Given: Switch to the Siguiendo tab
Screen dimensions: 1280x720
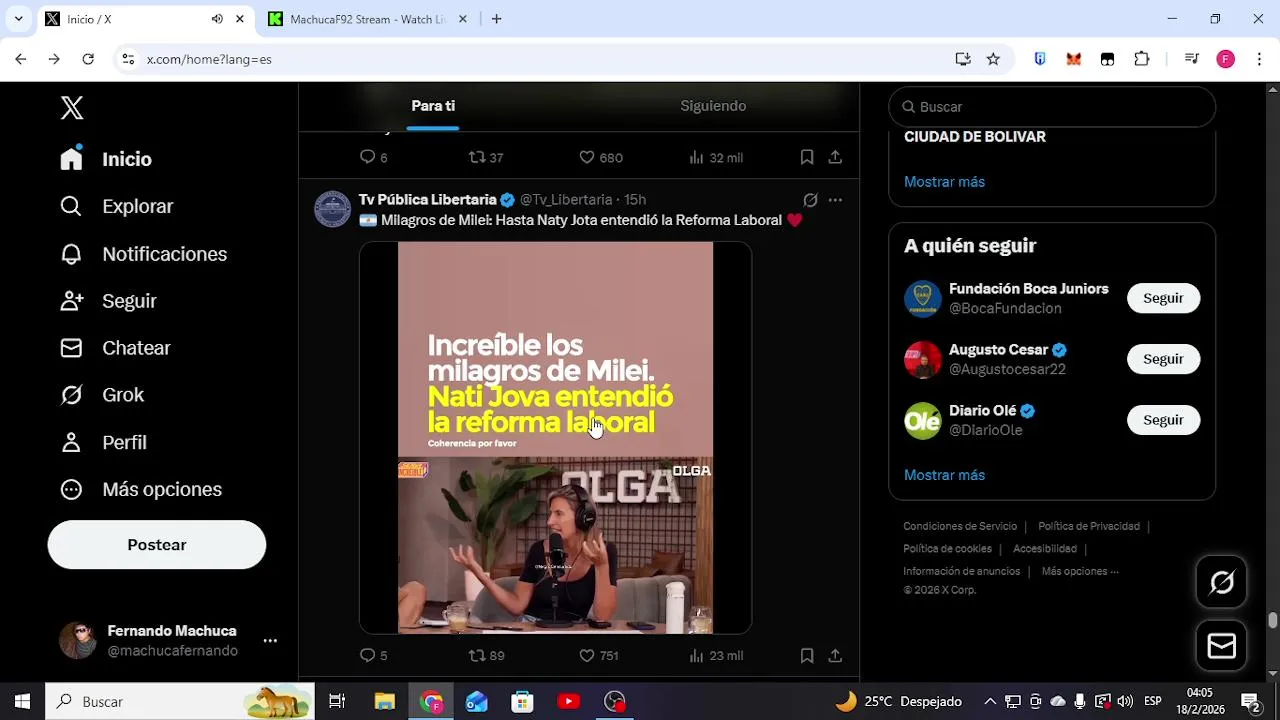Looking at the screenshot, I should coord(713,106).
